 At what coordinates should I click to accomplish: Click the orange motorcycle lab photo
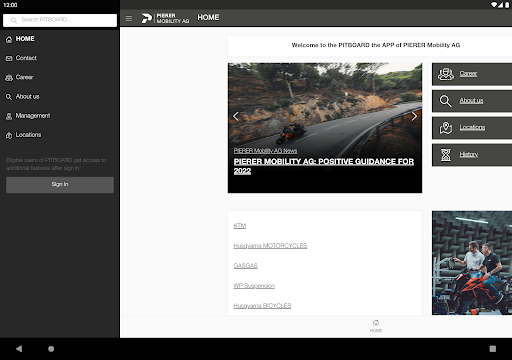(x=472, y=263)
